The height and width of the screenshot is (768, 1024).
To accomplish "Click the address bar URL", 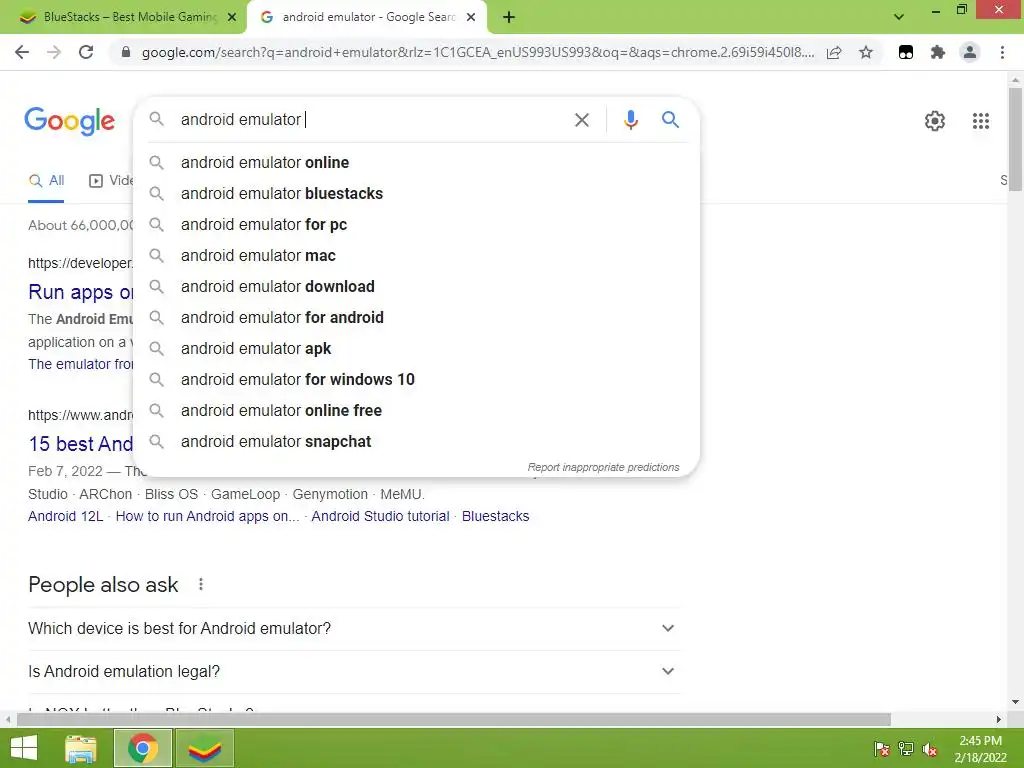I will coord(477,52).
